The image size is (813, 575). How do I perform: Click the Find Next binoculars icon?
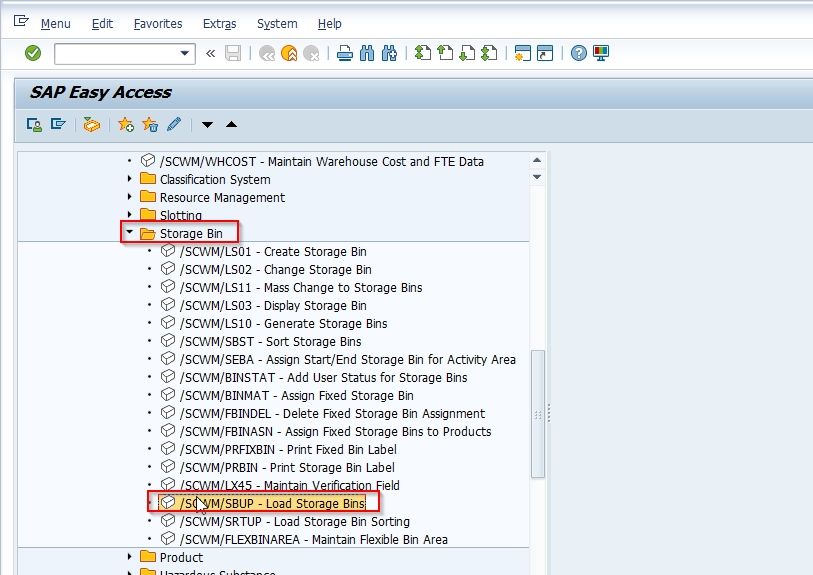389,53
